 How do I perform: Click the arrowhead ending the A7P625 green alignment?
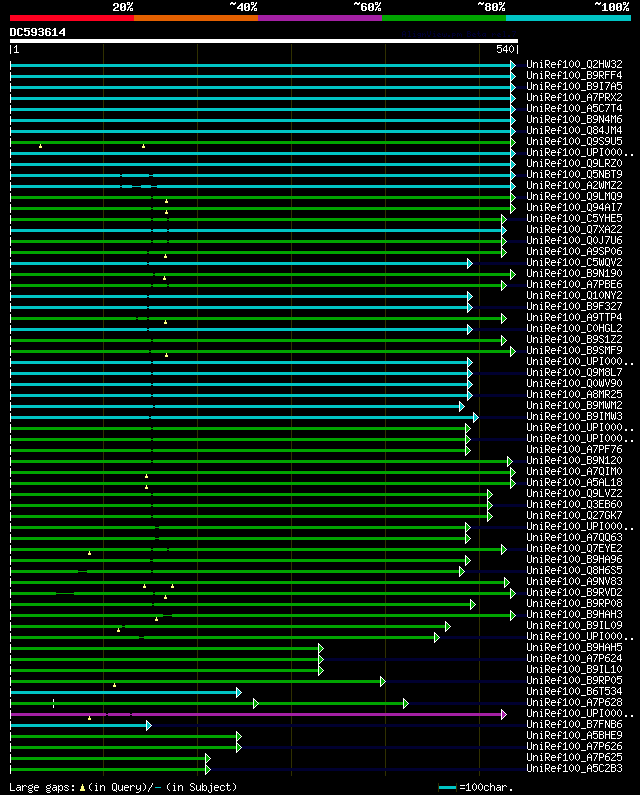click(207, 758)
